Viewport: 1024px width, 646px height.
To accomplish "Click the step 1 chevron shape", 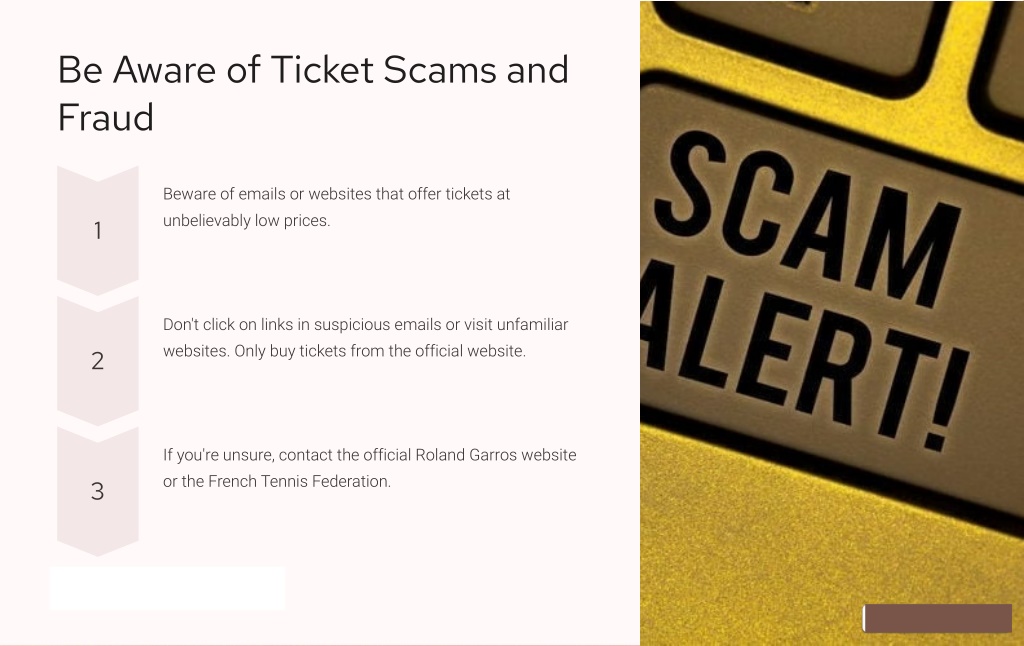I will (97, 231).
